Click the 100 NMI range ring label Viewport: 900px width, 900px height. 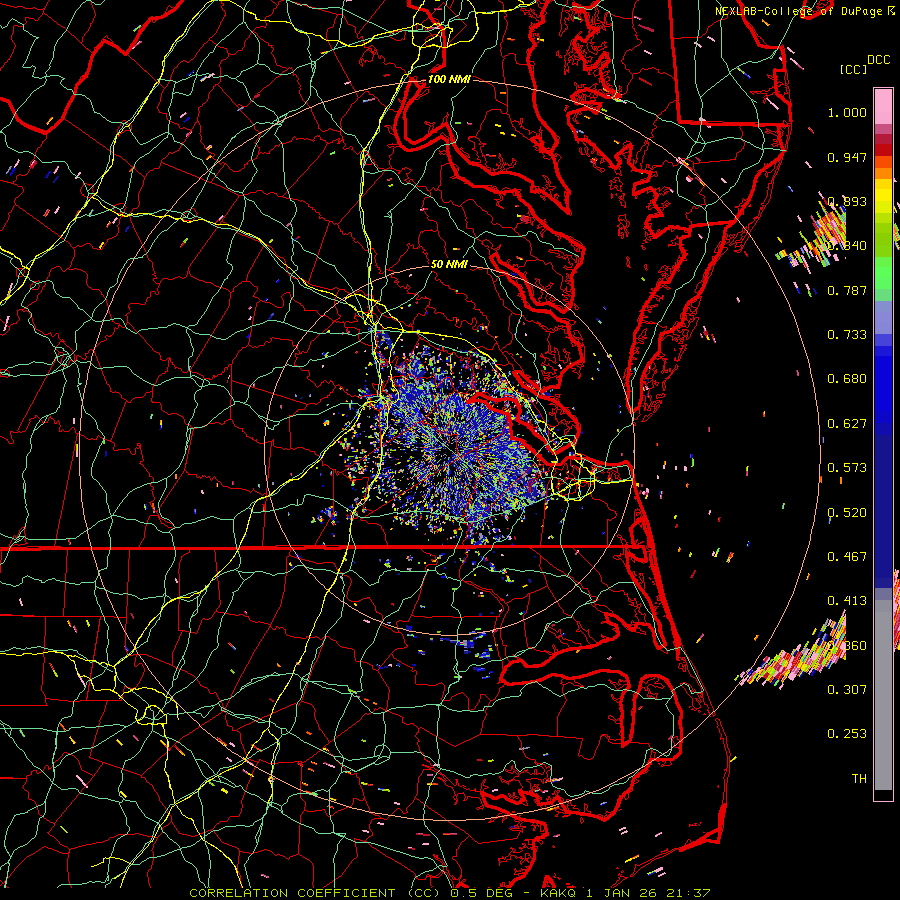449,79
